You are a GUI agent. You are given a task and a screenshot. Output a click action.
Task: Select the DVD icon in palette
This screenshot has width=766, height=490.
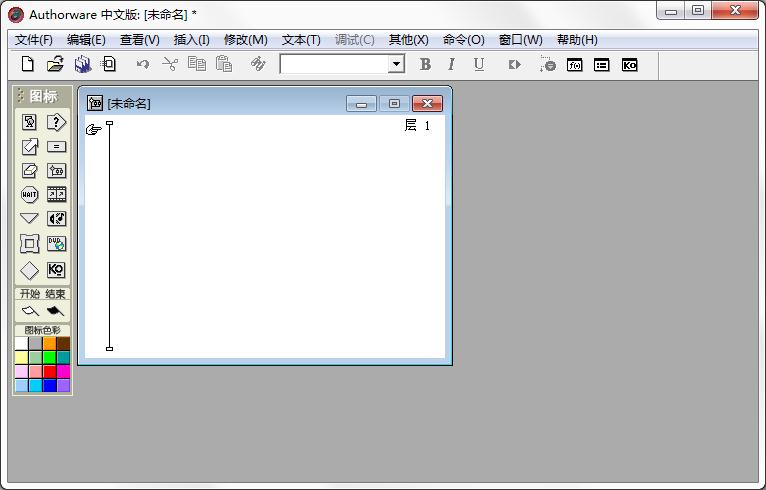56,244
